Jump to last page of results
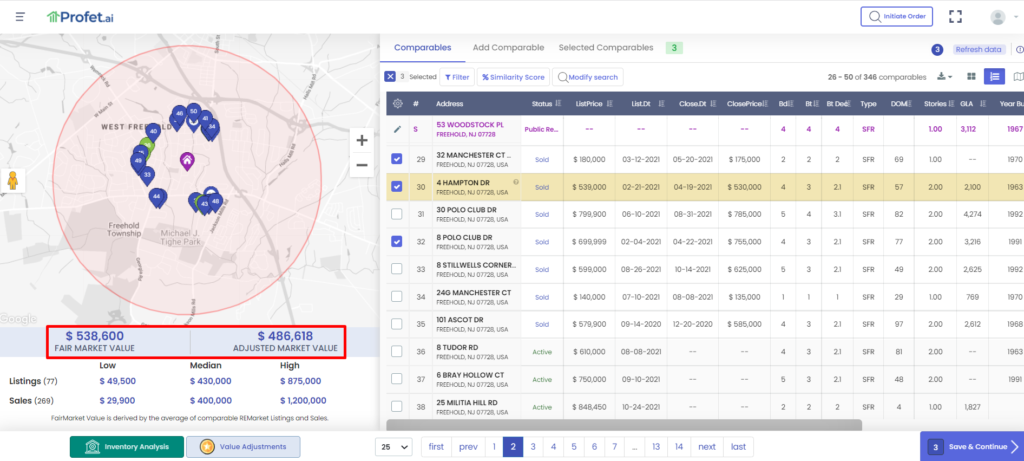Screen dimensions: 1024x461 [x=739, y=447]
